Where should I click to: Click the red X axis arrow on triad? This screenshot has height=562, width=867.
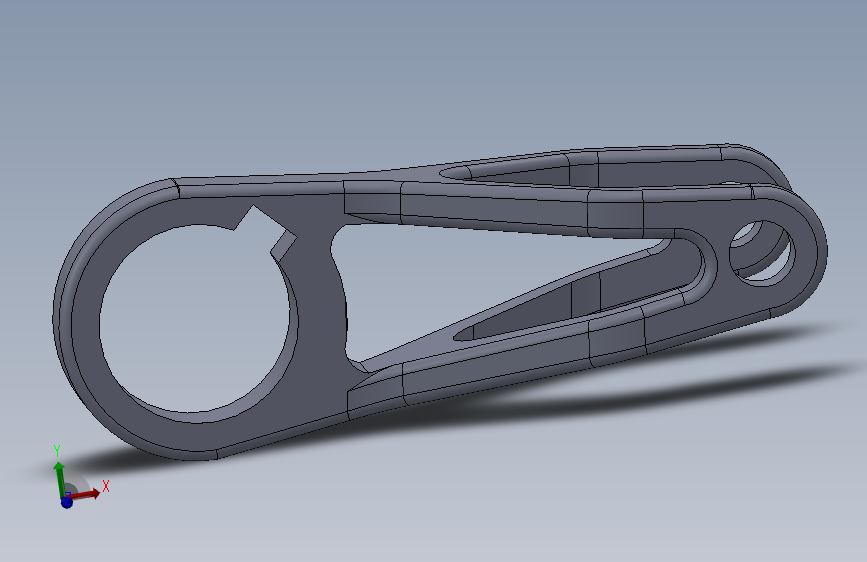(x=87, y=494)
